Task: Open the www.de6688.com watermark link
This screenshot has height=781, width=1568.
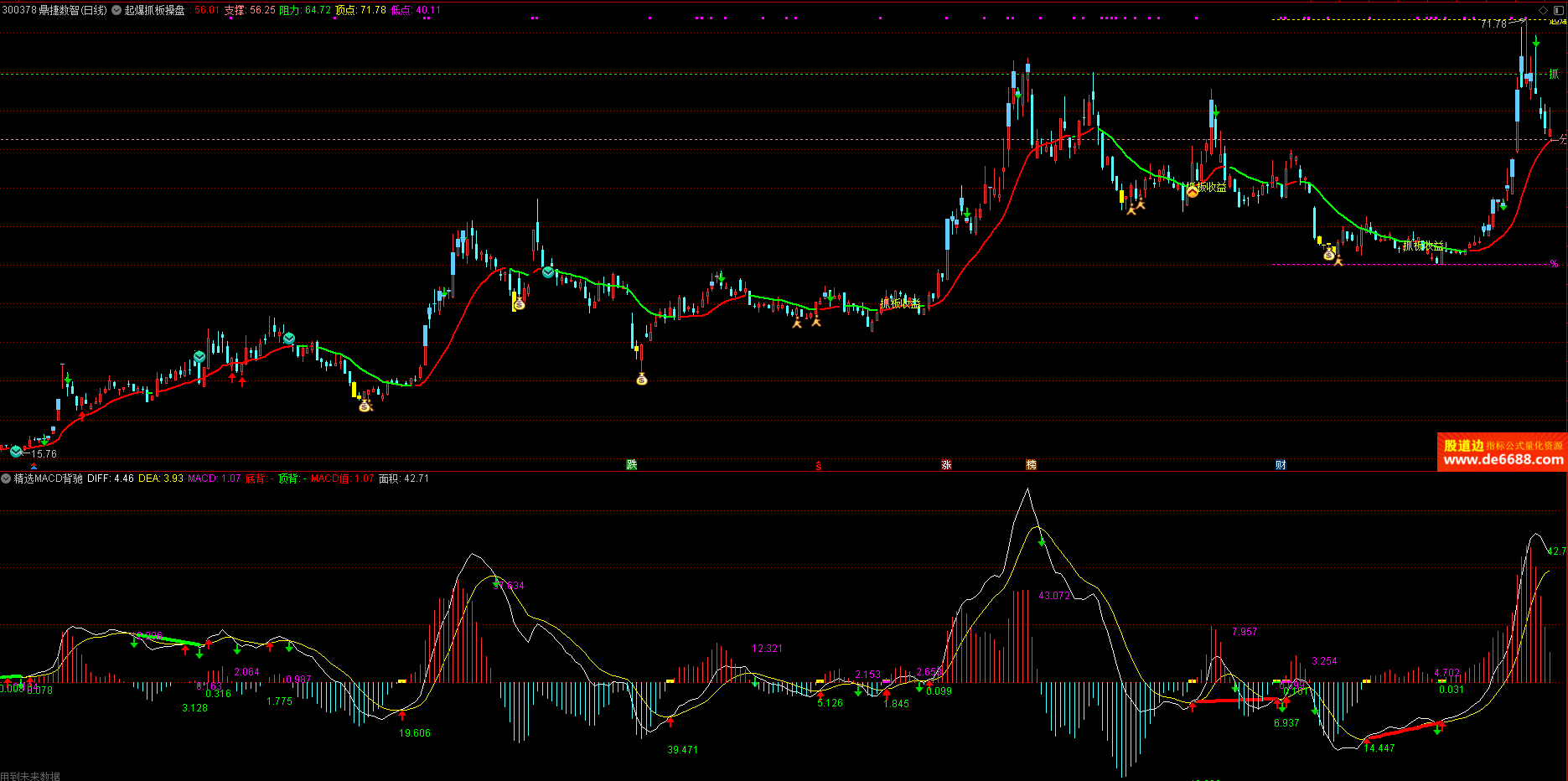Action: 1503,459
